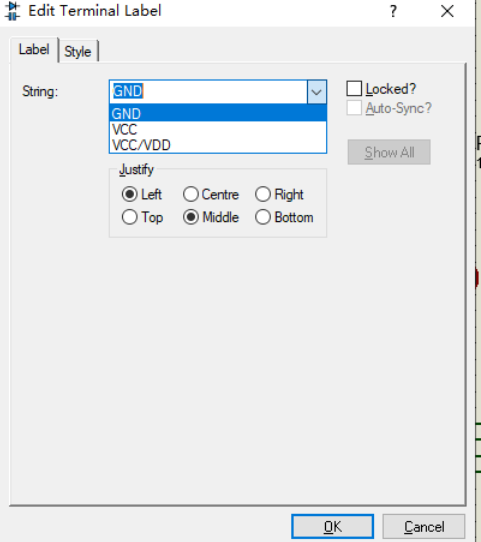Choose Bottom justify radio button

pos(263,217)
